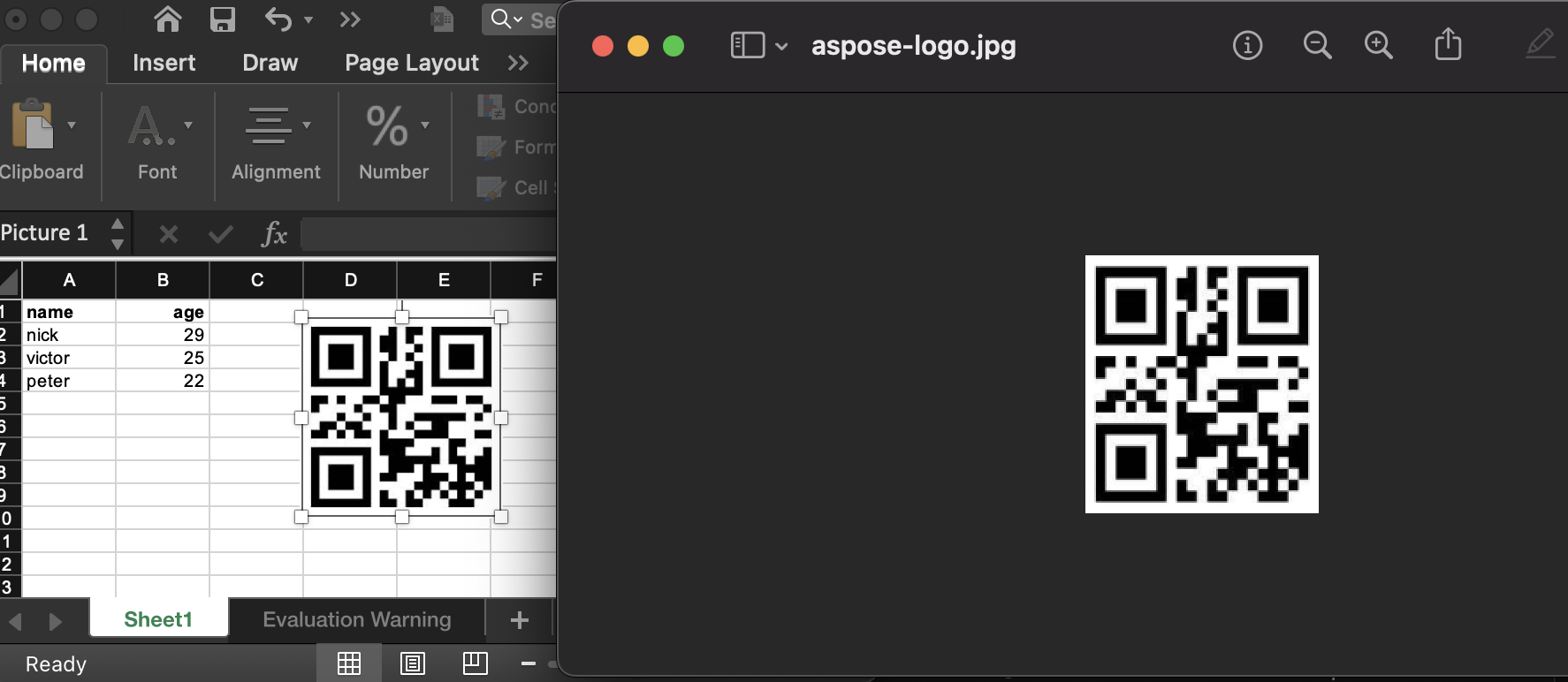The width and height of the screenshot is (1568, 682).
Task: Click the Markup pen icon
Action: (x=1539, y=44)
